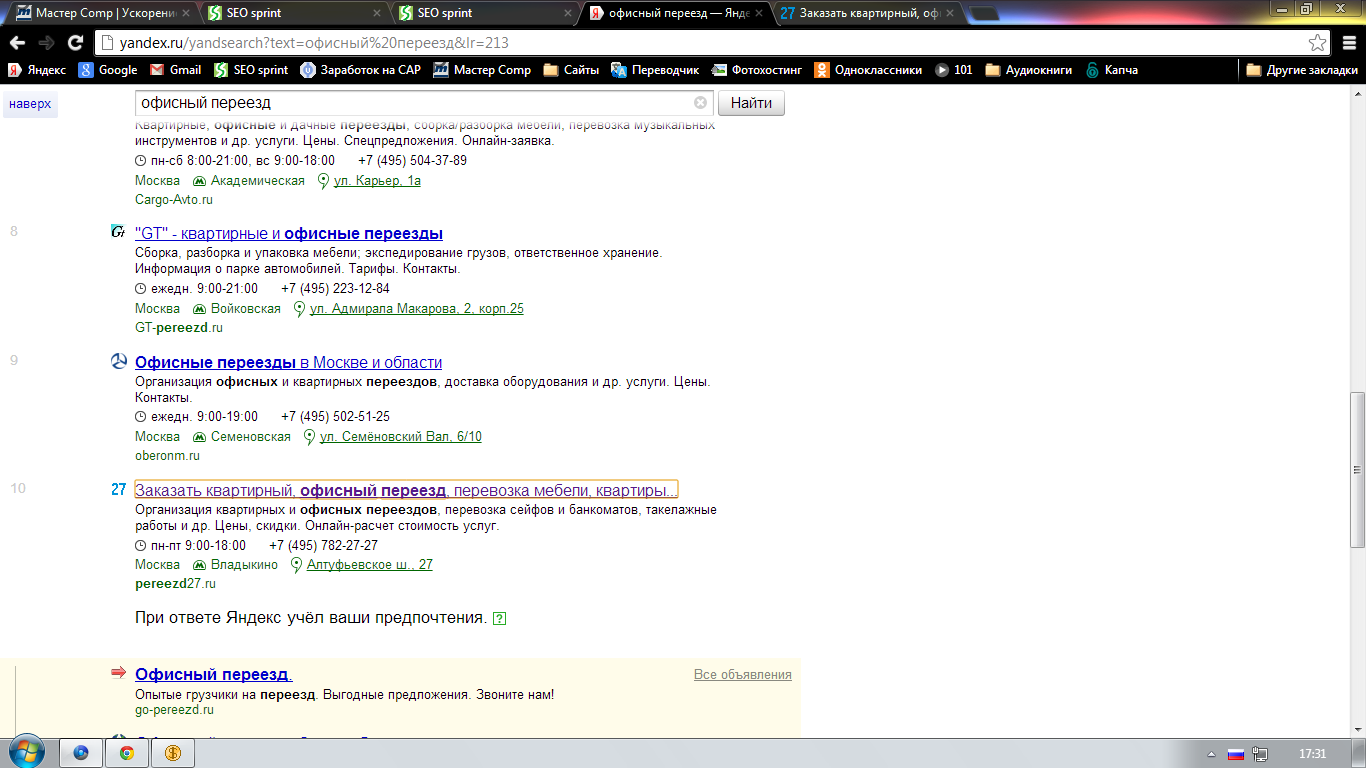This screenshot has height=768, width=1366.
Task: Click the green help question mark icon
Action: pos(500,619)
